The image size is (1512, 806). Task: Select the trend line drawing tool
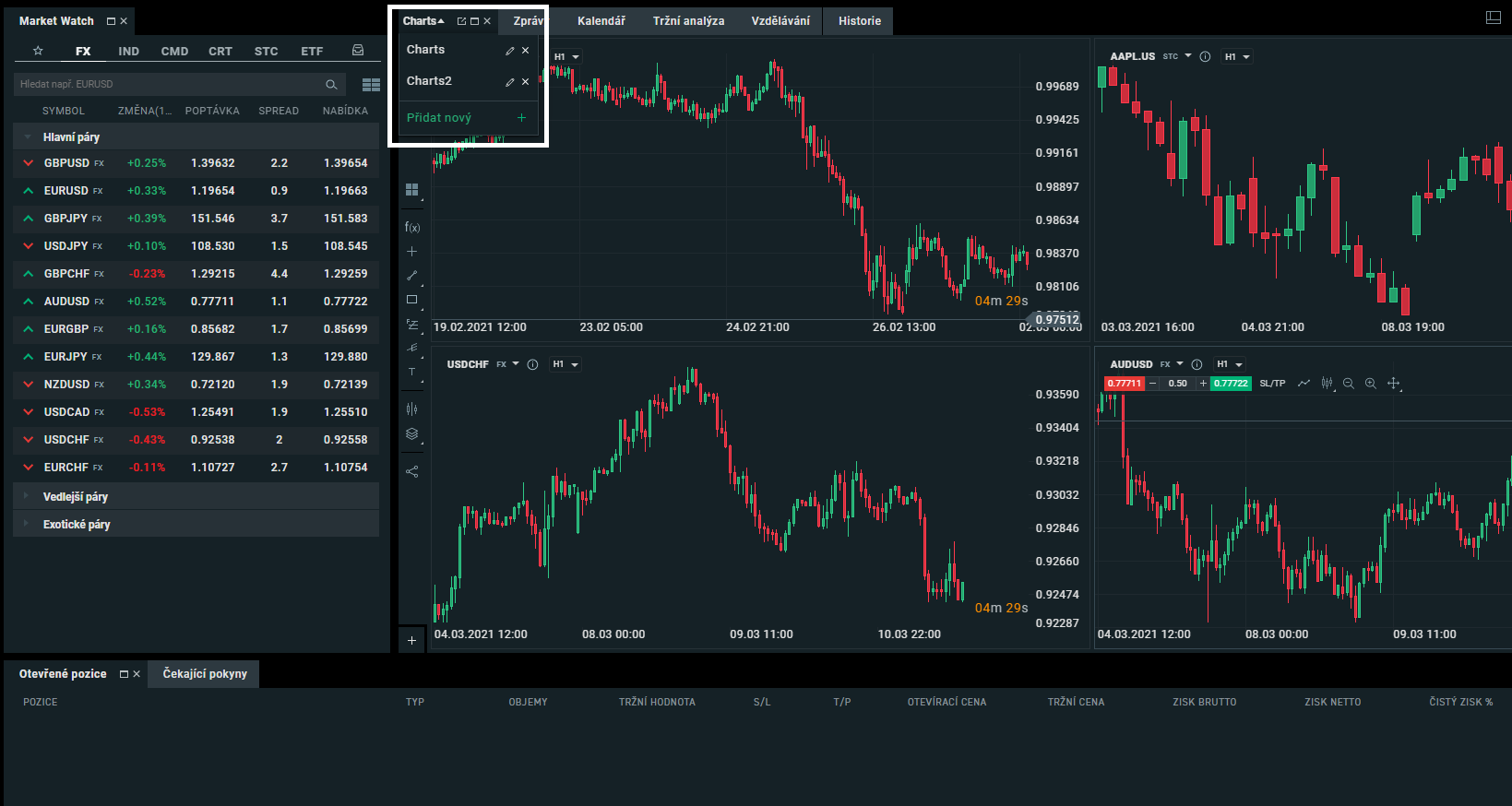click(412, 276)
